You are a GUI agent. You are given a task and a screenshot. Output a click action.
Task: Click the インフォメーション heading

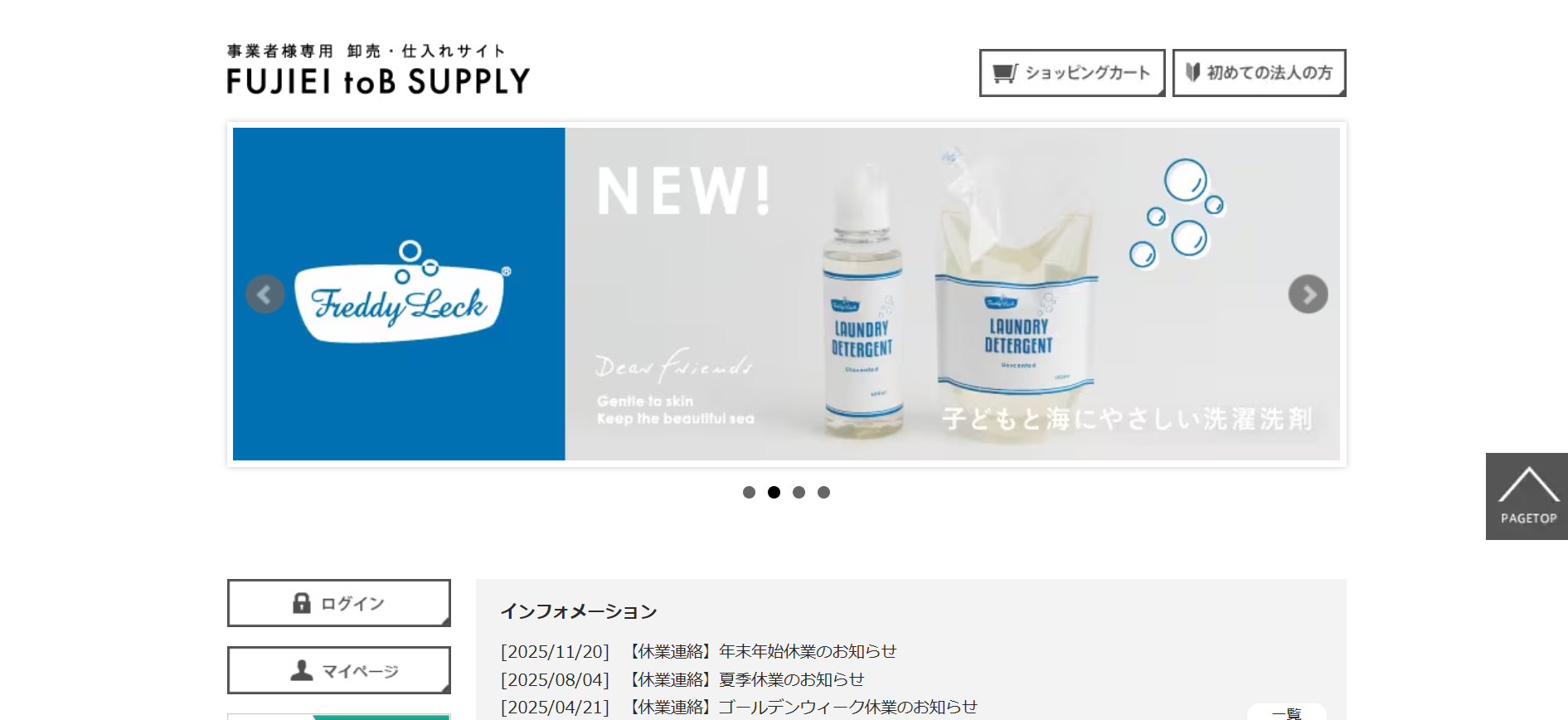click(x=579, y=611)
